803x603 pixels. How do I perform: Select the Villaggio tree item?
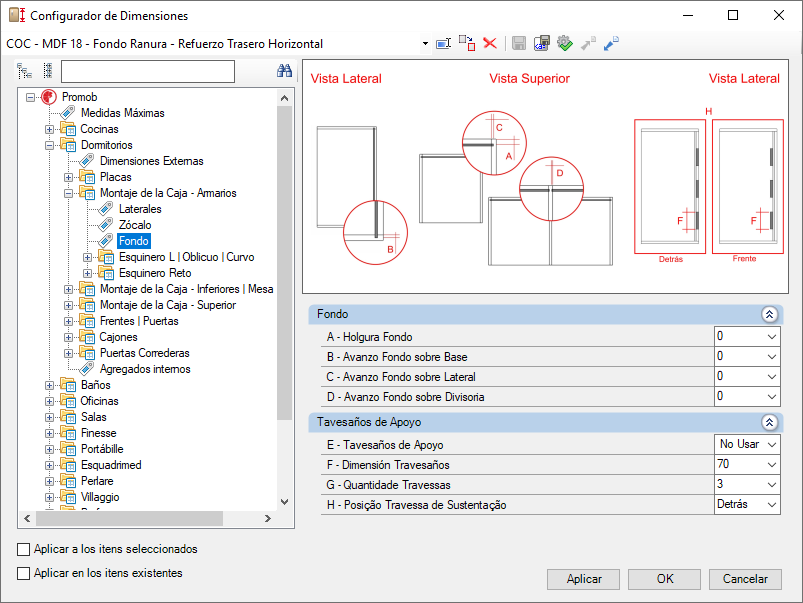pyautogui.click(x=100, y=497)
